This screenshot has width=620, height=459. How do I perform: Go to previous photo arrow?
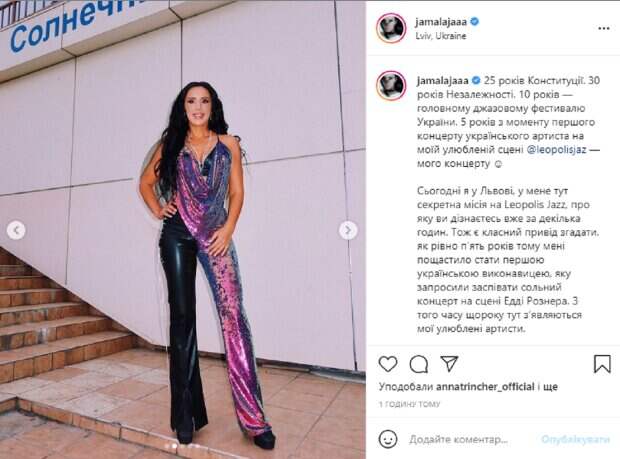click(16, 230)
